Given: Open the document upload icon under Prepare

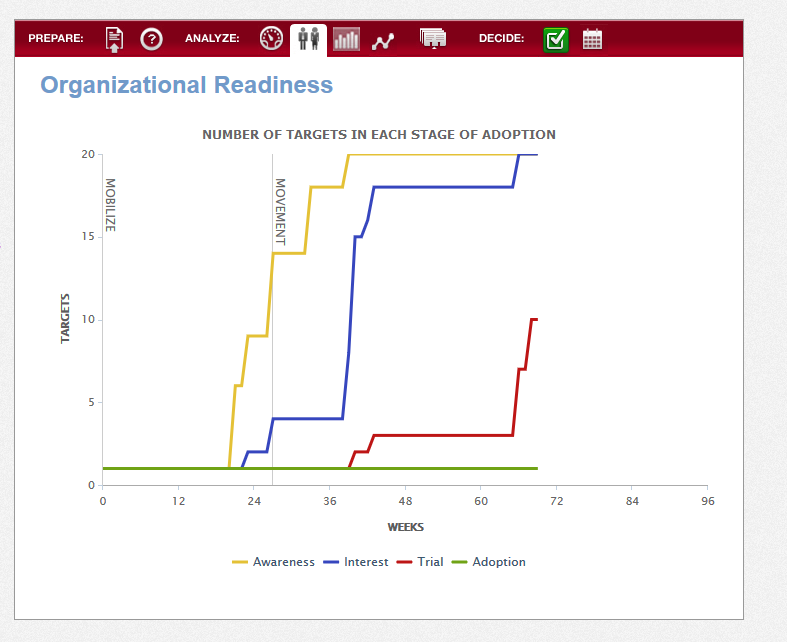Looking at the screenshot, I should click(x=114, y=39).
